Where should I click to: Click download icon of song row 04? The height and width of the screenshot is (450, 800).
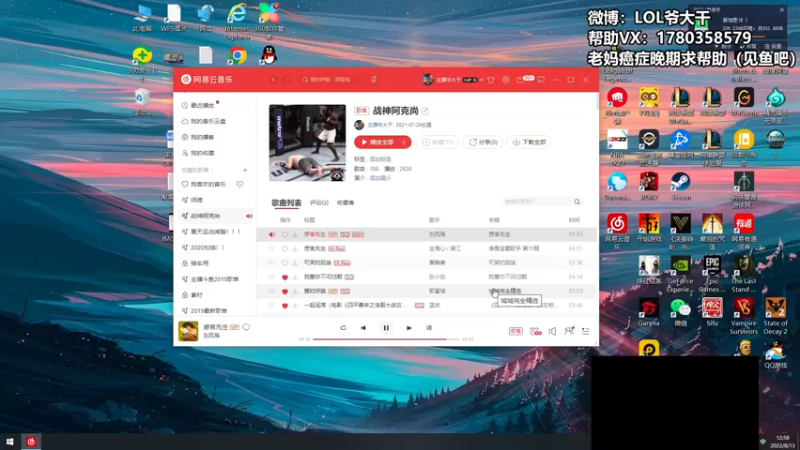pos(295,277)
